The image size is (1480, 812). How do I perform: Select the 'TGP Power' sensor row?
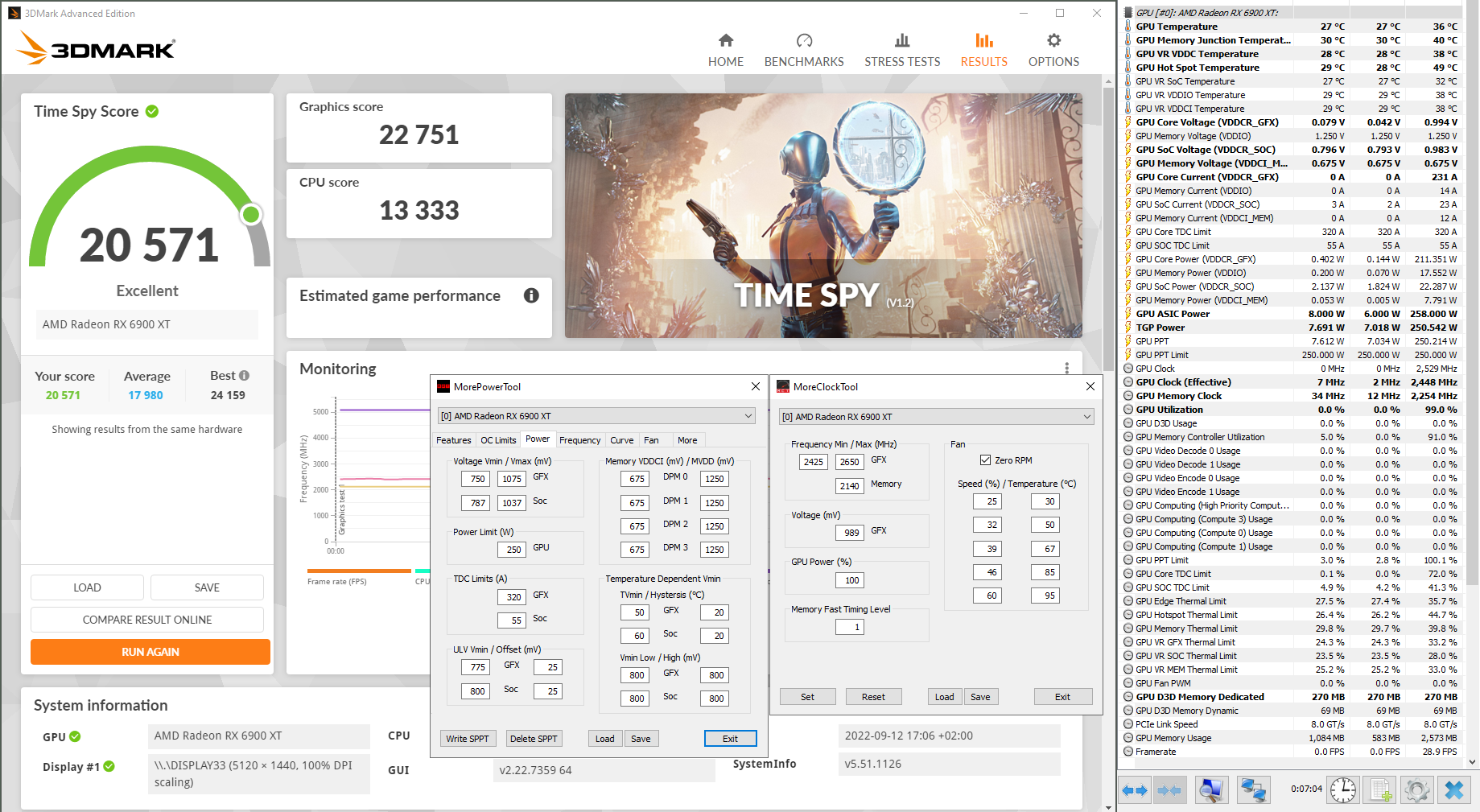(1291, 328)
